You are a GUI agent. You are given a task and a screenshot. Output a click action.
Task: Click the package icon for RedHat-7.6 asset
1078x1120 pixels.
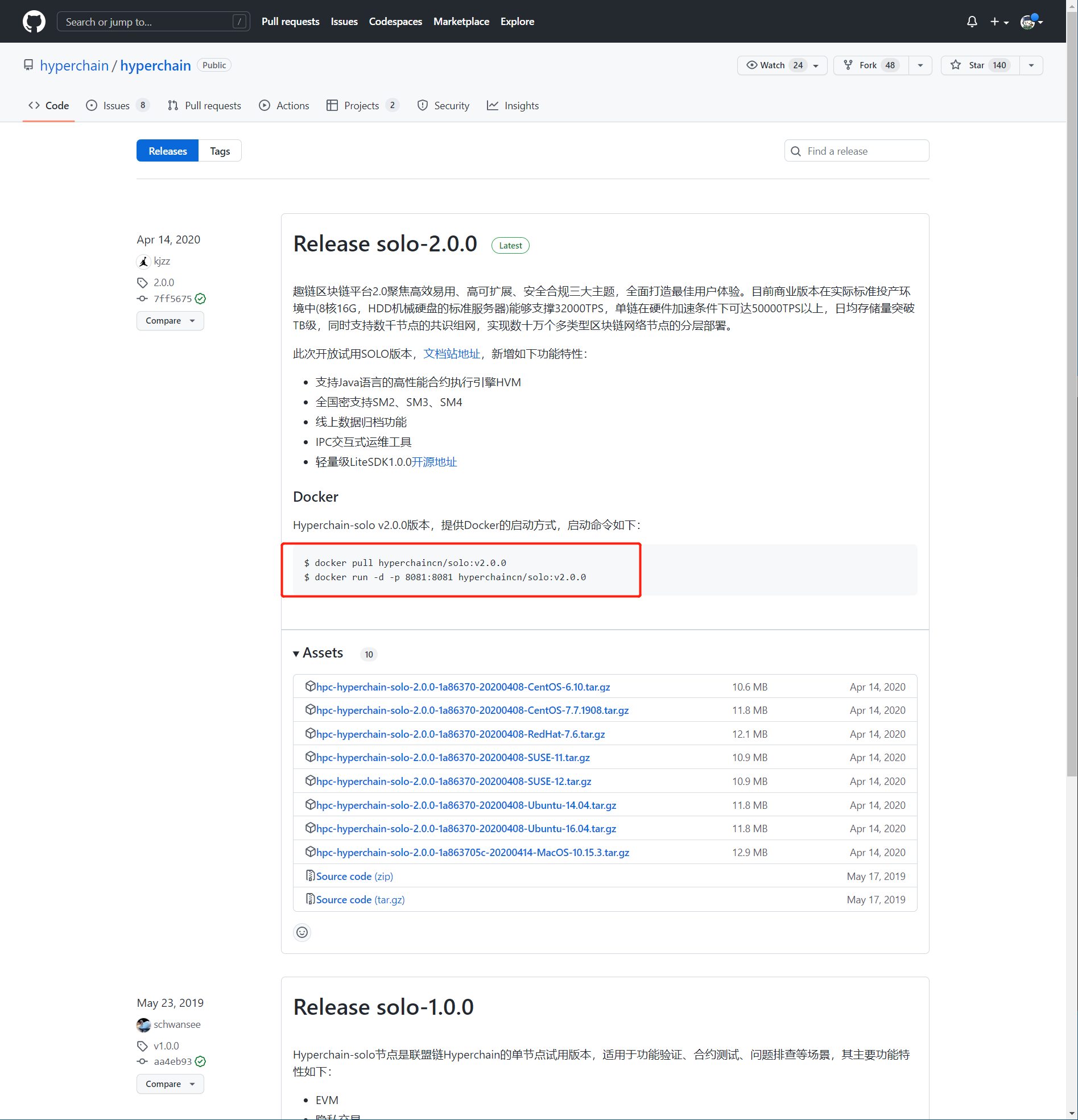311,734
